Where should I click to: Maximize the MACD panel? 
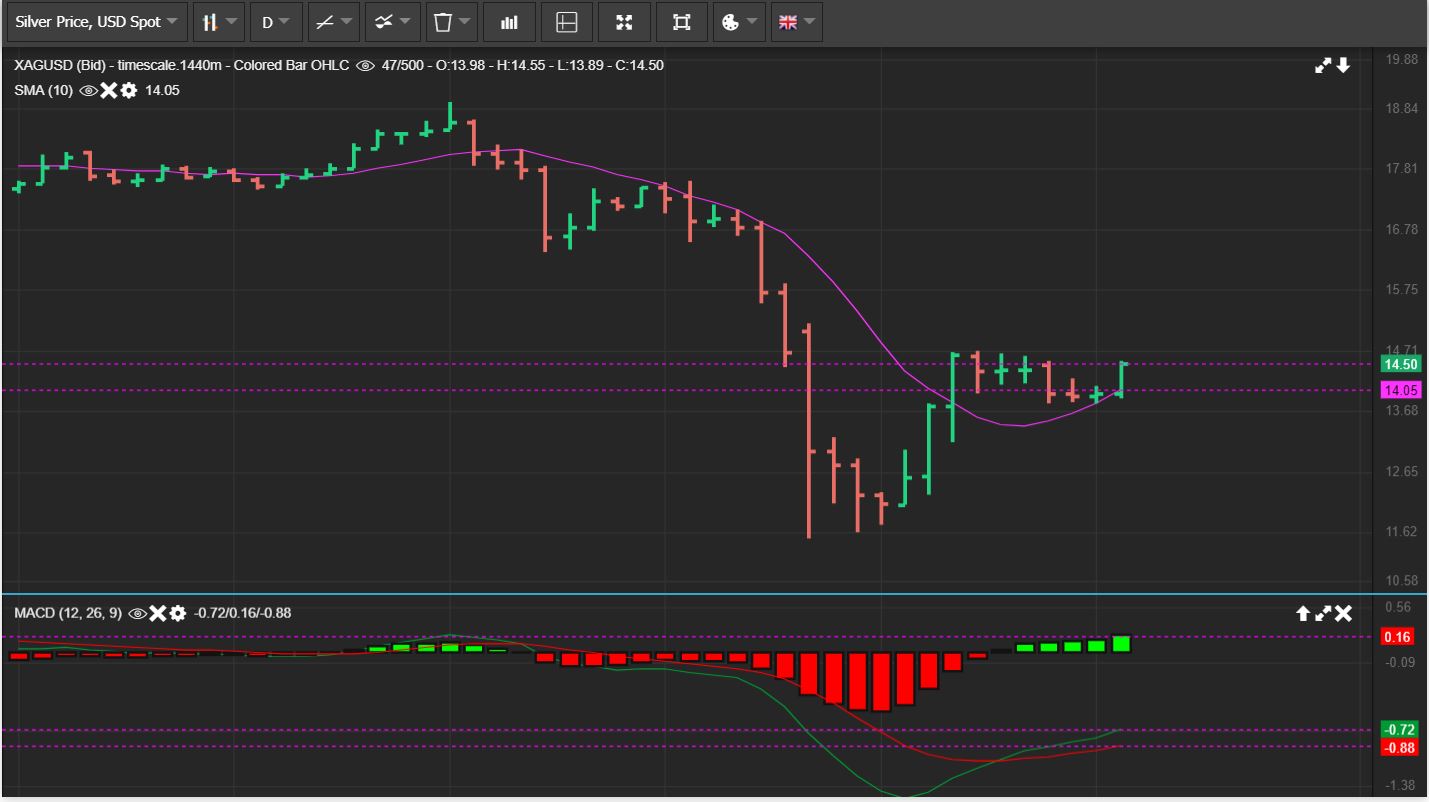(x=1323, y=613)
